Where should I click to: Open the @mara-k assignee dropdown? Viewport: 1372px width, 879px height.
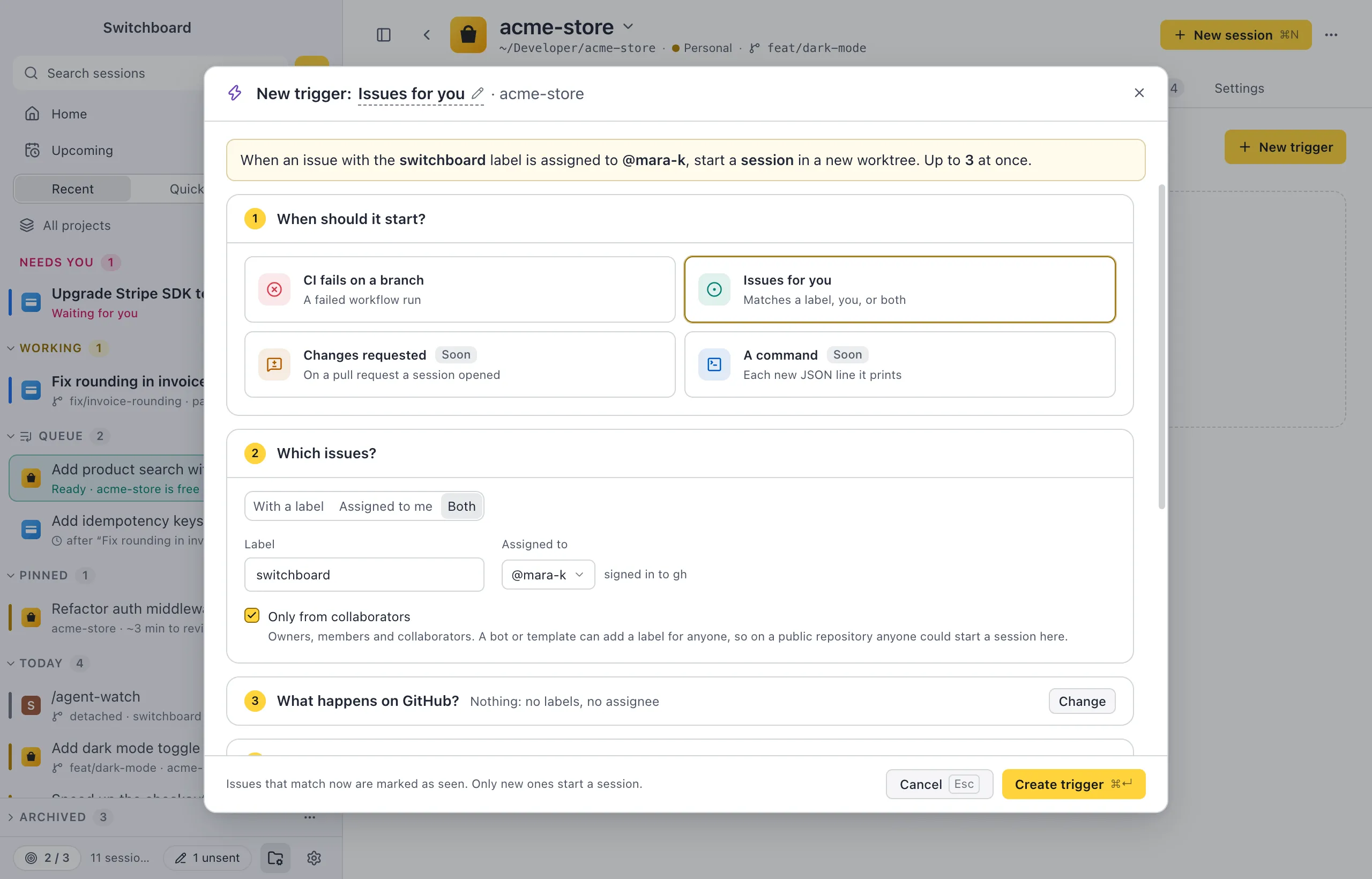[x=548, y=574]
